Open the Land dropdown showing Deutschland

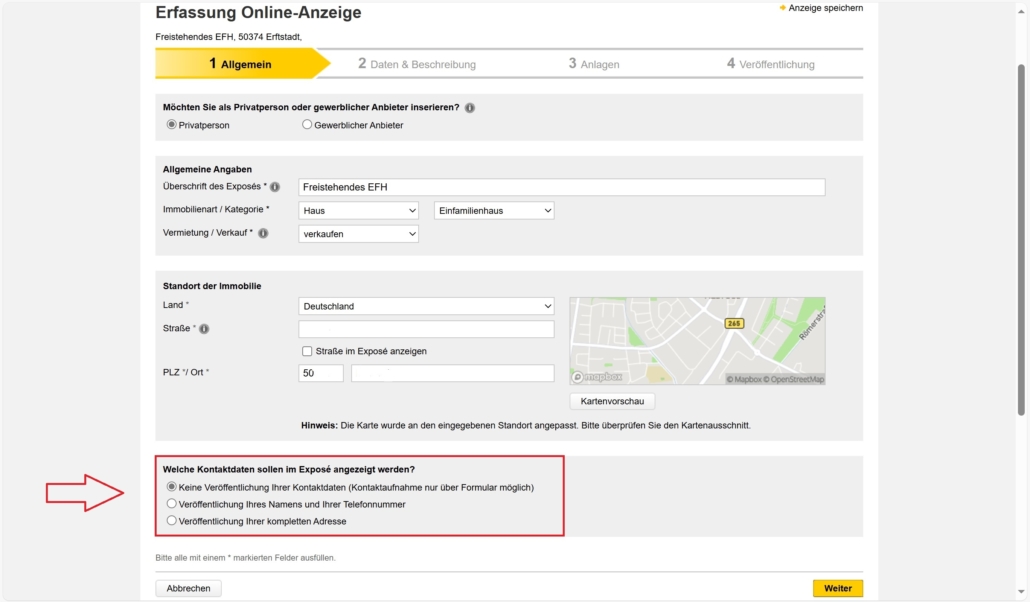[426, 306]
